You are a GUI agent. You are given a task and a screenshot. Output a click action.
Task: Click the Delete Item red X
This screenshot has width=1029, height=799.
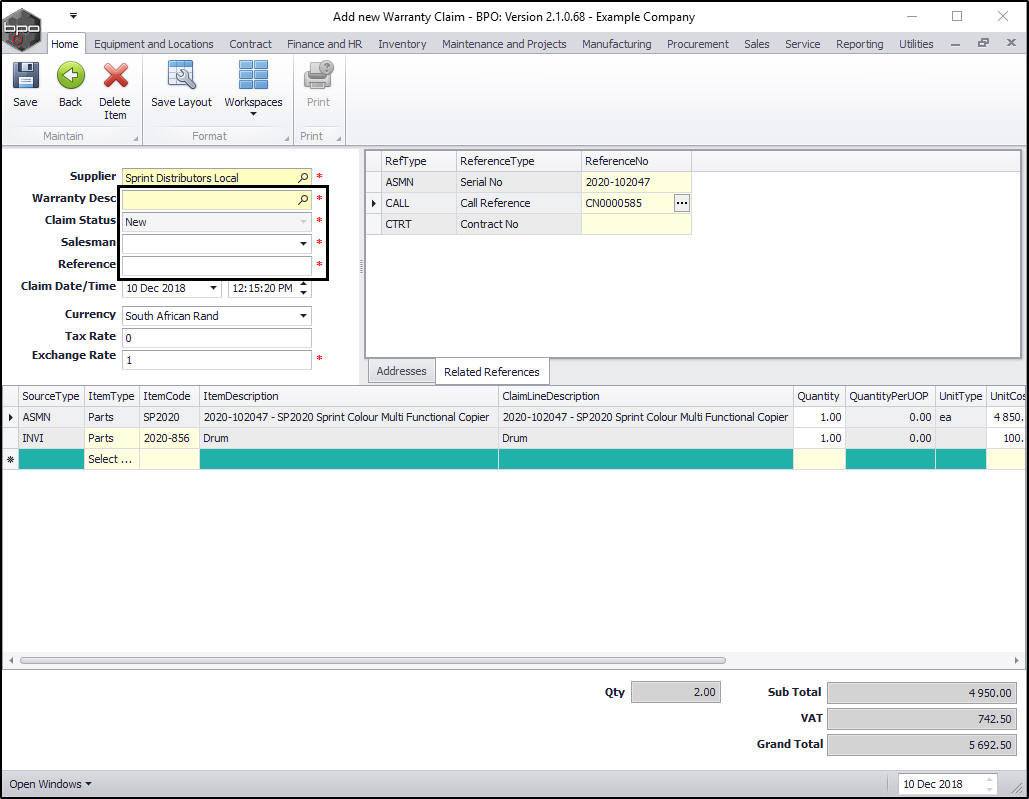coord(115,75)
